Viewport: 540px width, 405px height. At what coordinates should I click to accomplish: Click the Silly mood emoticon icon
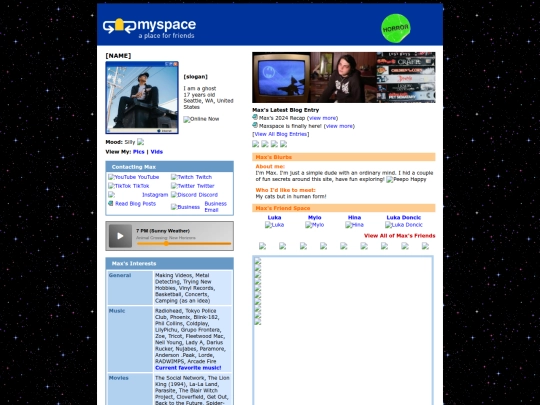[x=141, y=142]
